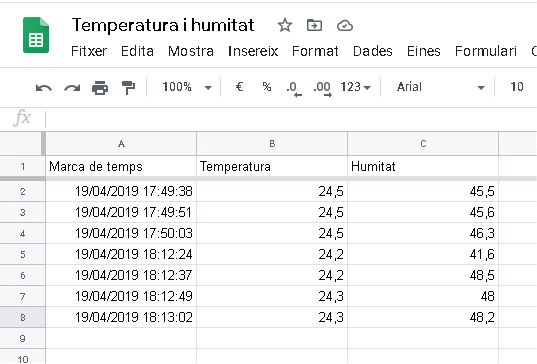
Task: Increase decimal places button
Action: coord(323,88)
